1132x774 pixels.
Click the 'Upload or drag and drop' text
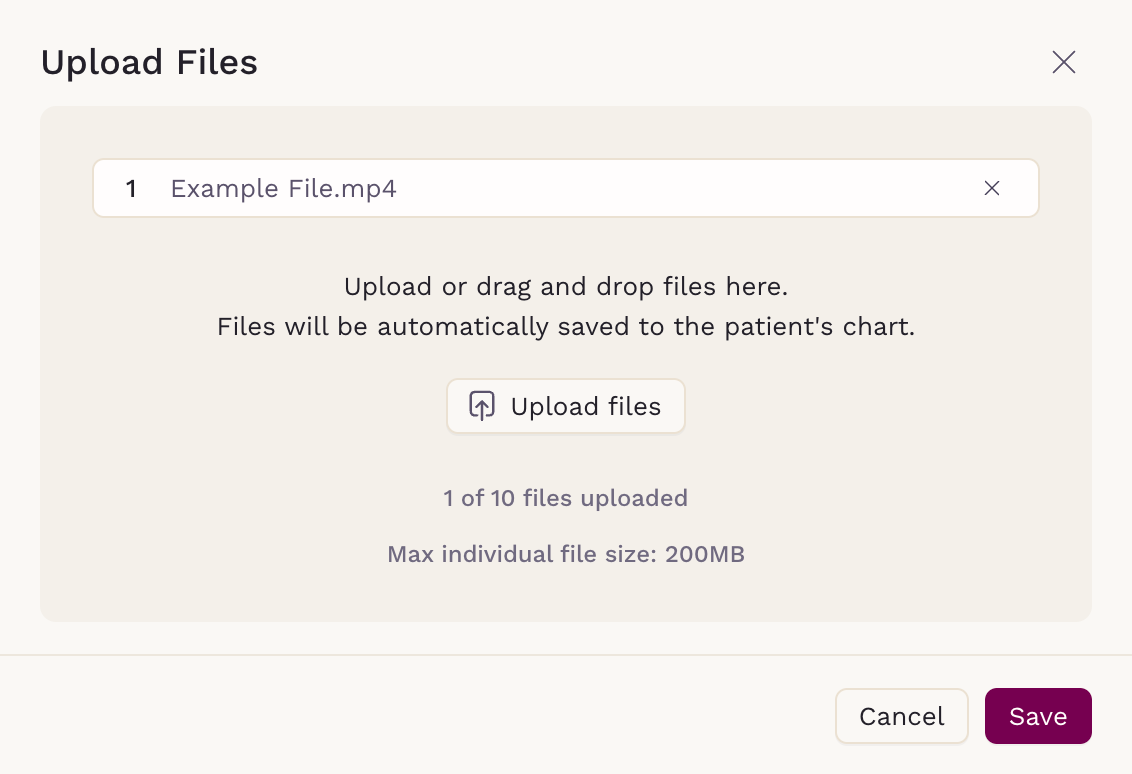coord(566,287)
